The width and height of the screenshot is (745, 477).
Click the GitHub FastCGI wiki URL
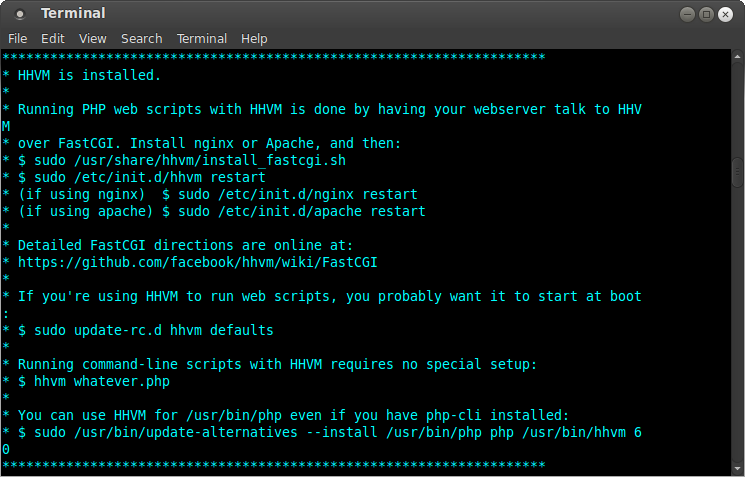198,262
